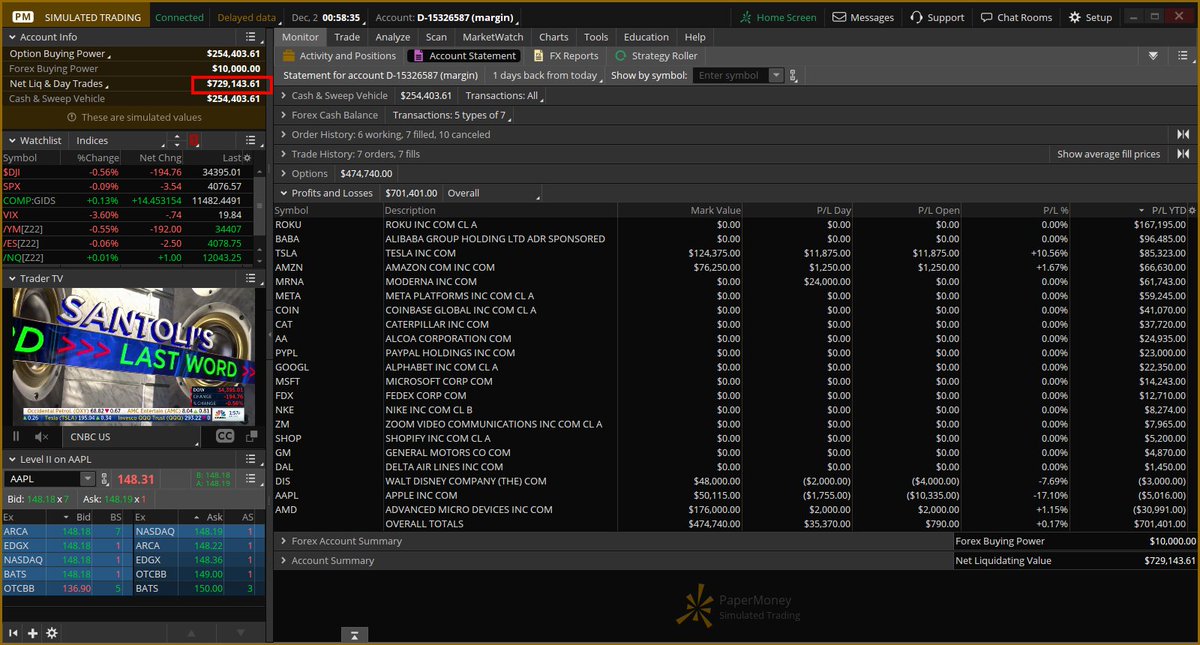The image size is (1200, 645).
Task: Collapse the Watchlist gadget
Action: [11, 141]
